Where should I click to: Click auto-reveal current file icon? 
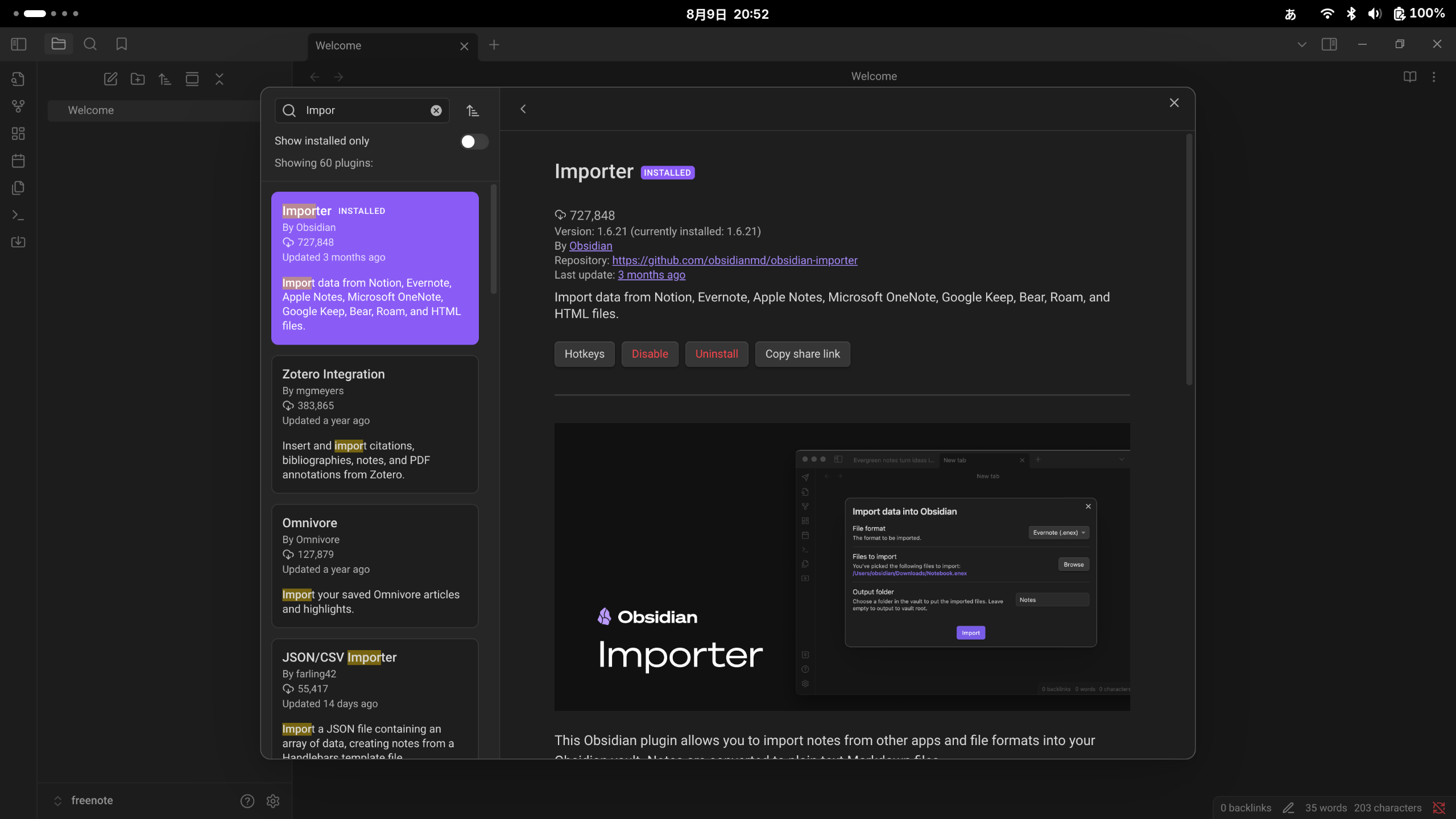pyautogui.click(x=192, y=79)
